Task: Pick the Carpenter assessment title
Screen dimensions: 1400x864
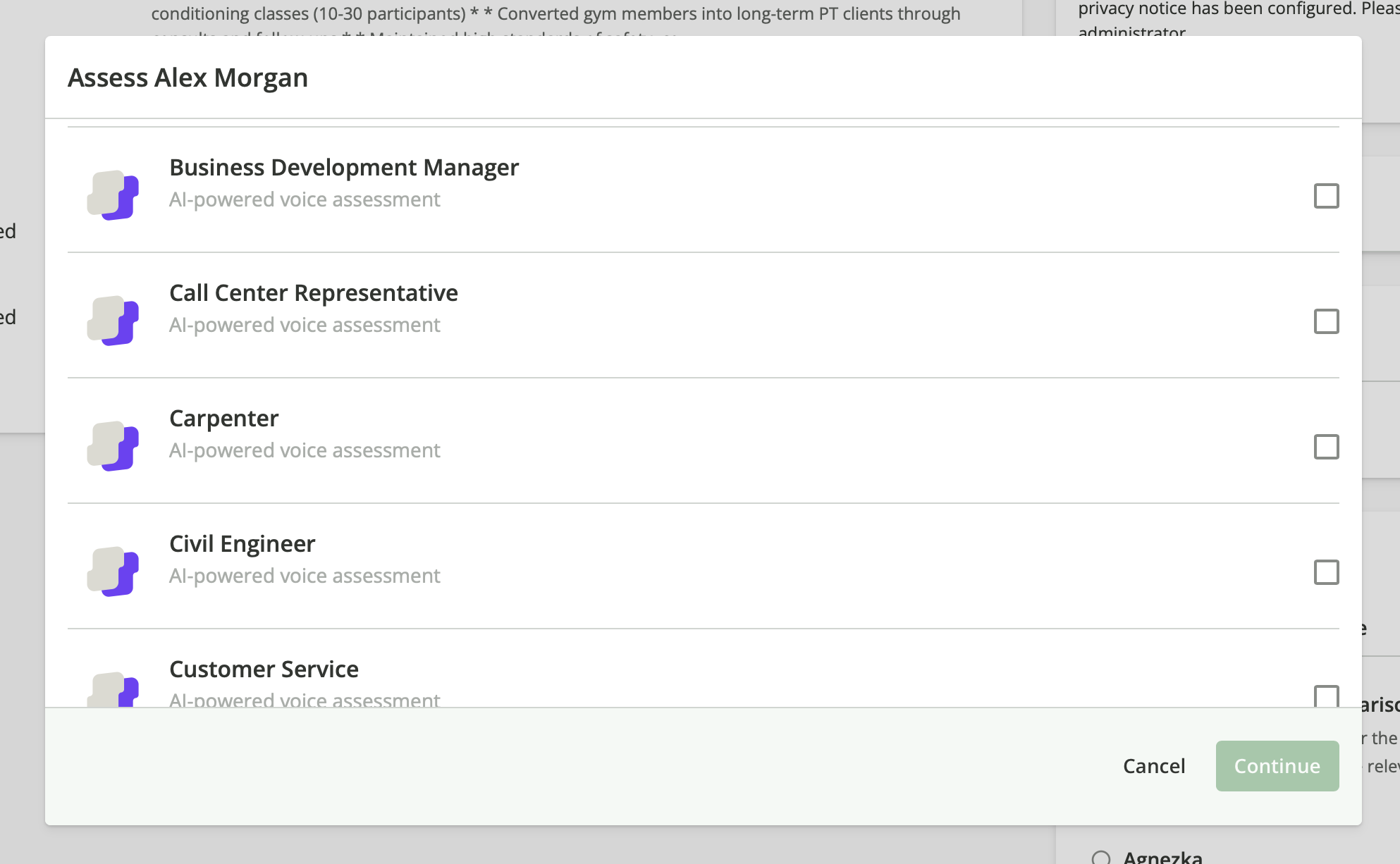Action: point(224,419)
